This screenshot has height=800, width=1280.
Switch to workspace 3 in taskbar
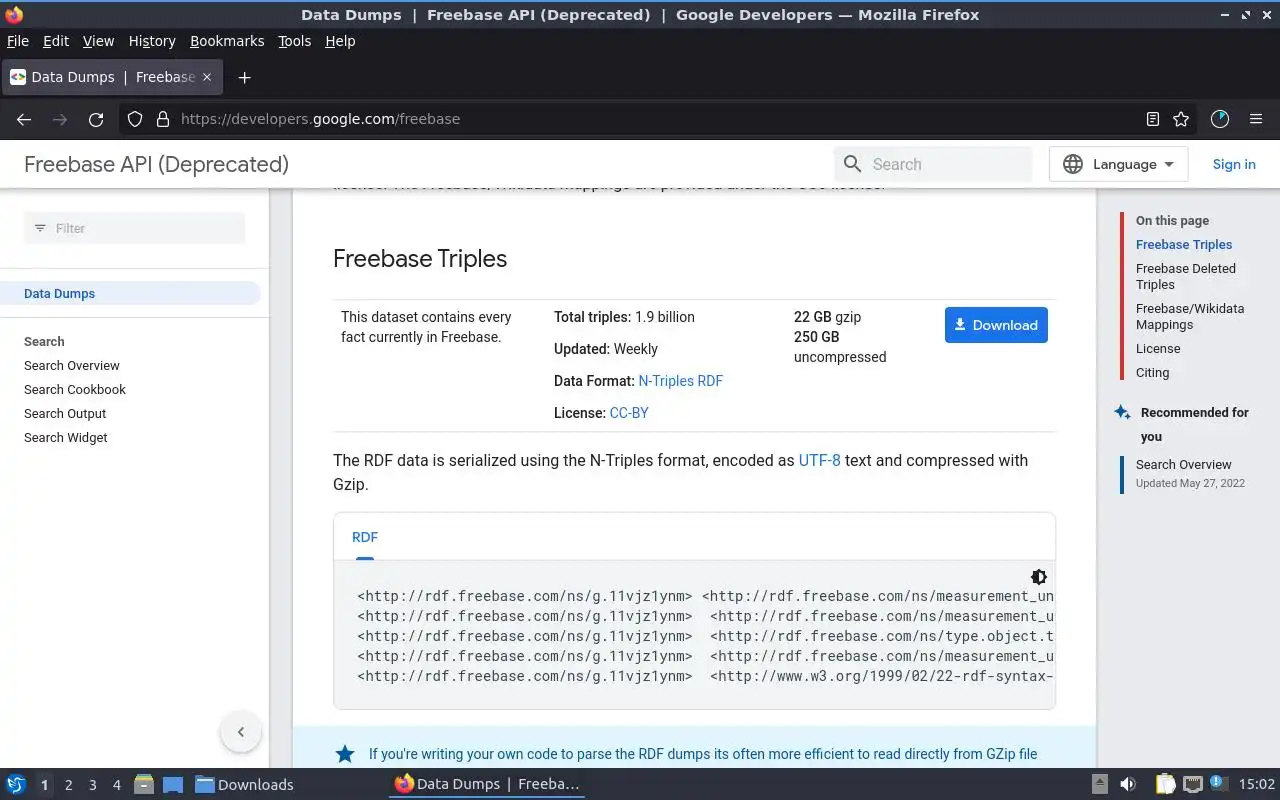[x=93, y=785]
